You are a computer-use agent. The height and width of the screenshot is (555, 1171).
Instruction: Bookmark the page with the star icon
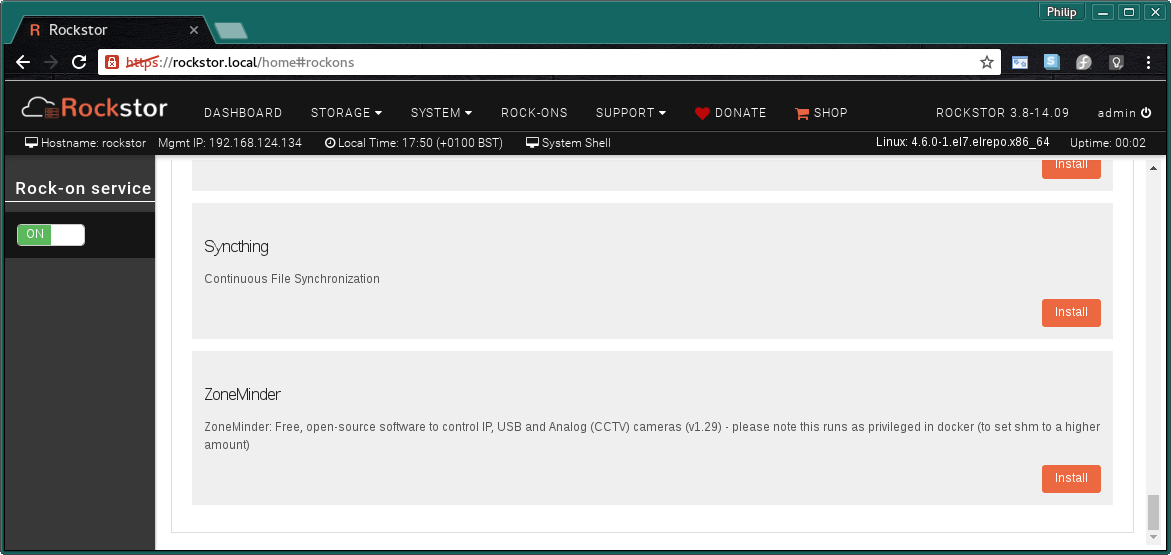(987, 63)
